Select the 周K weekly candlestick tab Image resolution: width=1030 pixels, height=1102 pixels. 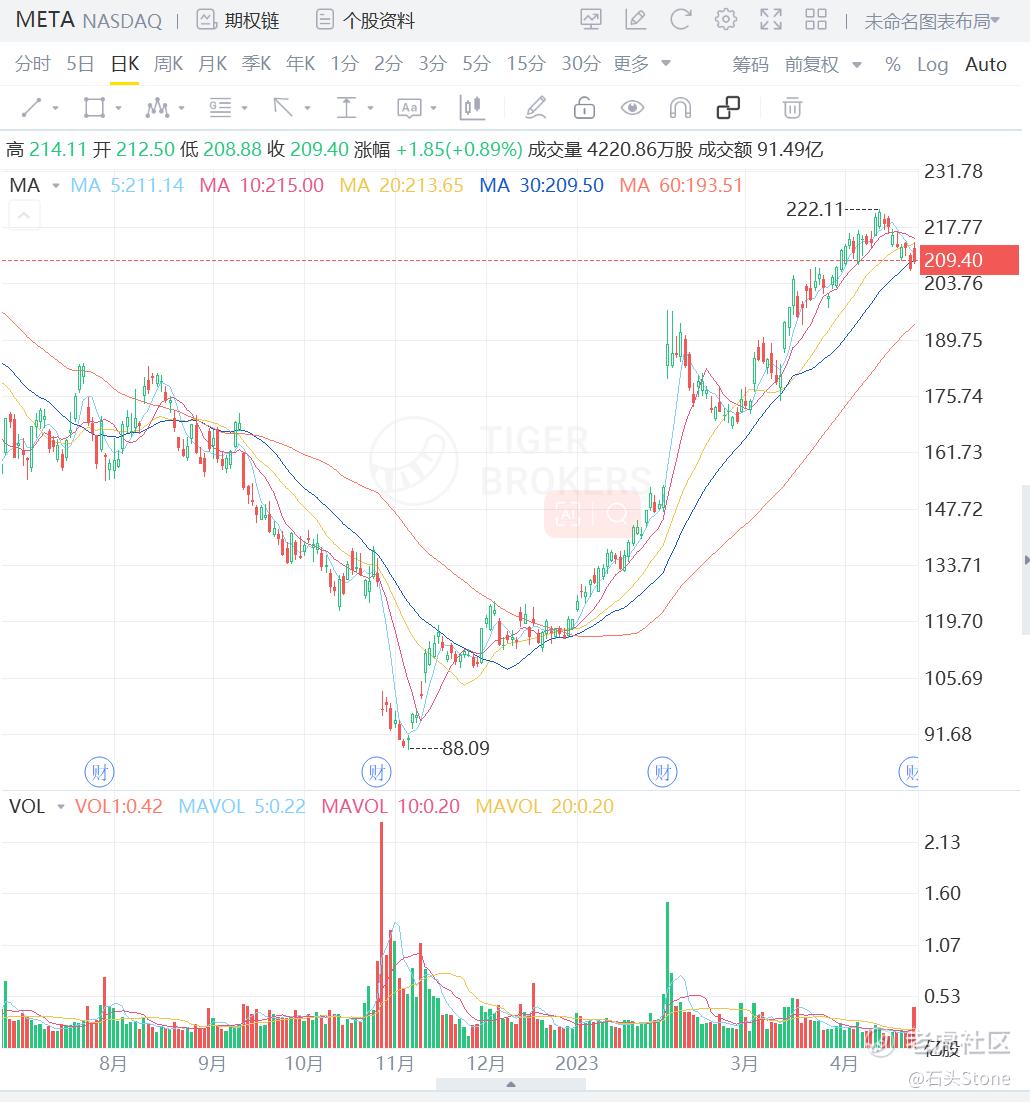(169, 64)
